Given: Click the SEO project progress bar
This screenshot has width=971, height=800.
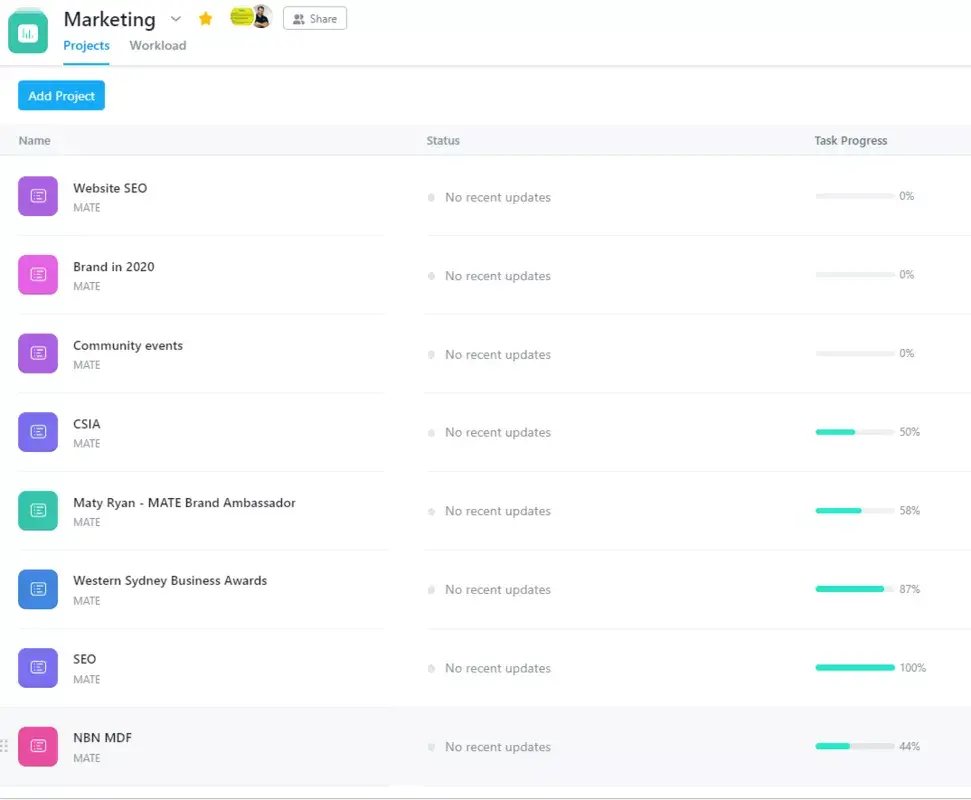Looking at the screenshot, I should [854, 667].
